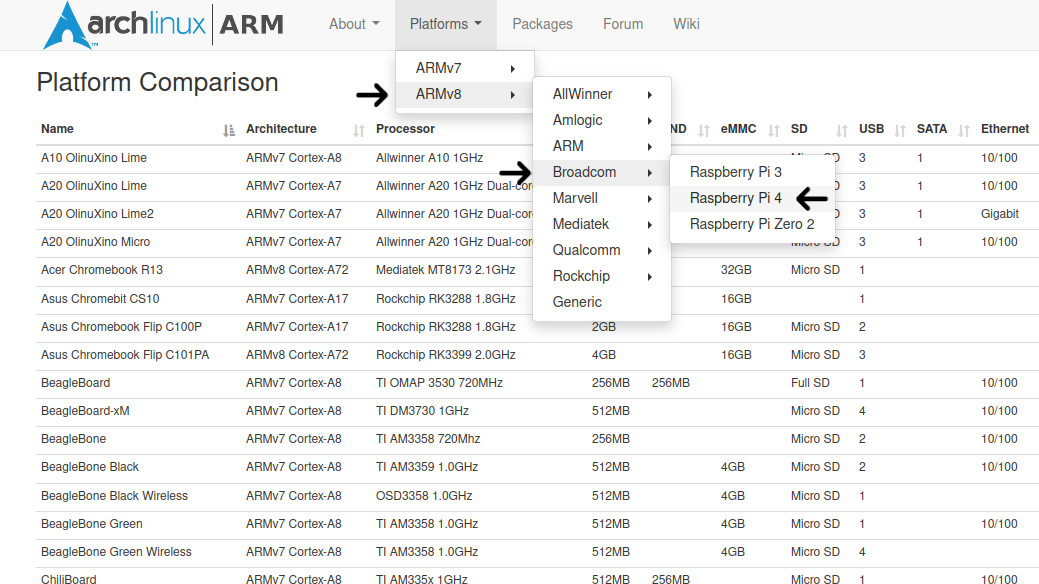Expand the ARMv8 submenu
Screen dimensions: 1039x584
point(465,94)
